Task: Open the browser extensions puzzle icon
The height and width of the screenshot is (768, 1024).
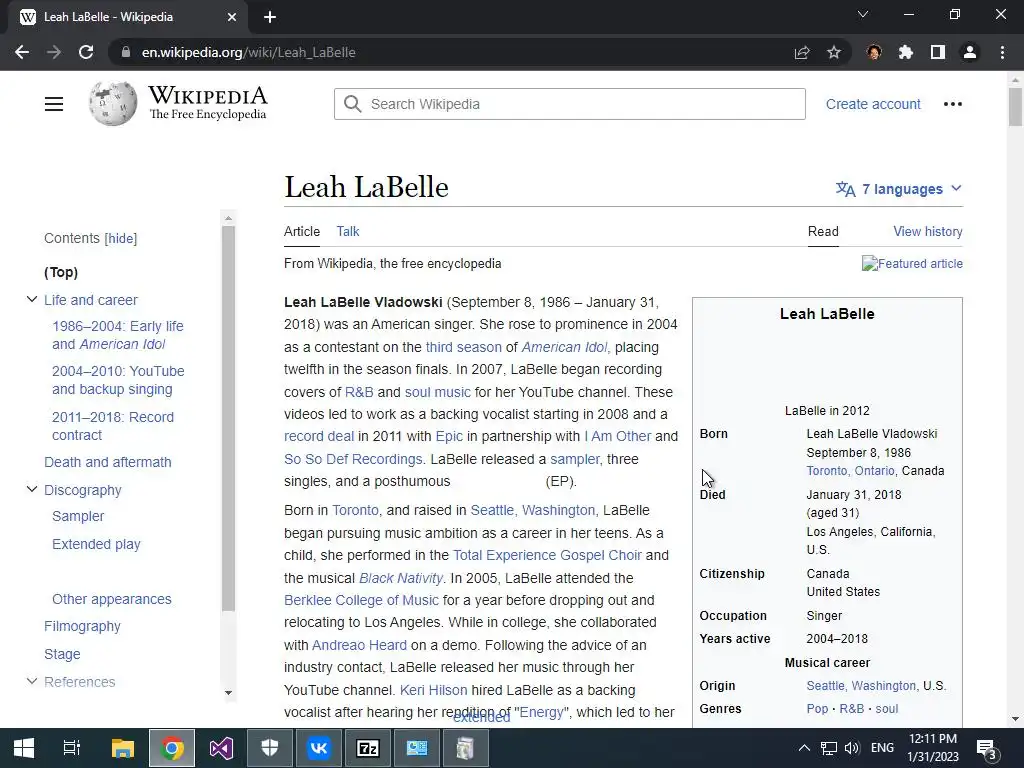Action: pos(906,52)
